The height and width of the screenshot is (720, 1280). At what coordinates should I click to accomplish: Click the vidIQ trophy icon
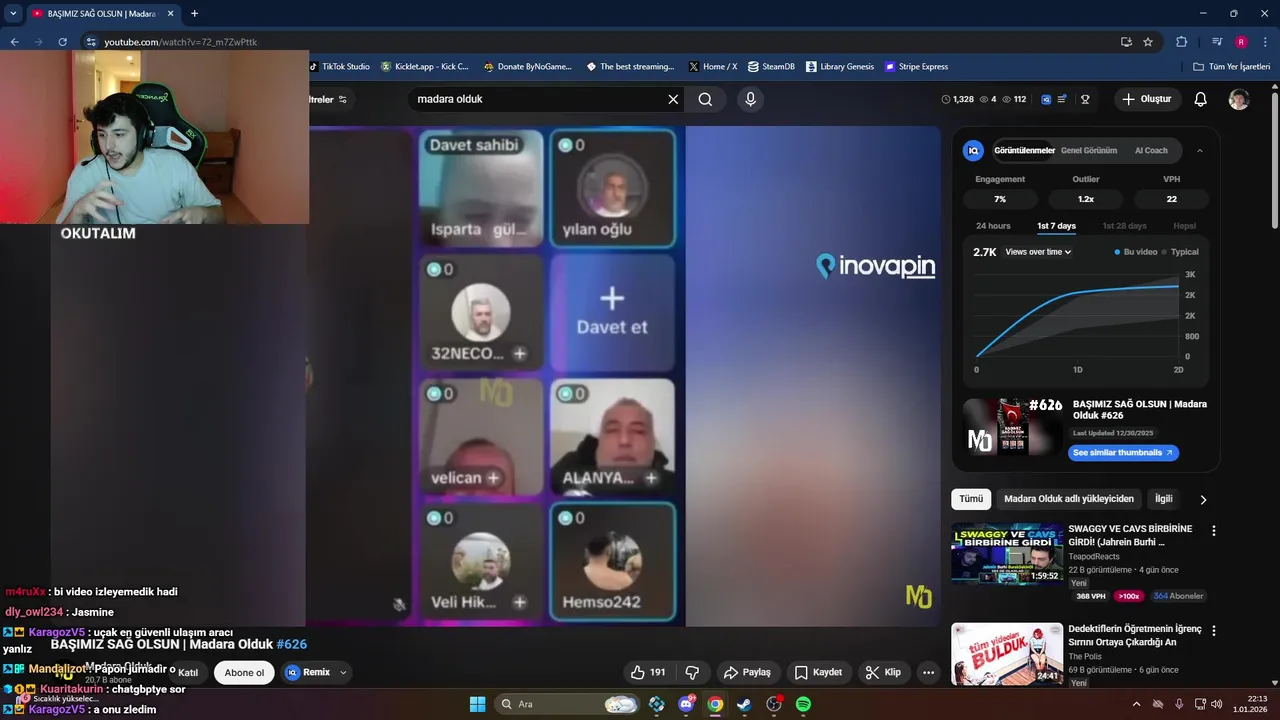[1085, 99]
